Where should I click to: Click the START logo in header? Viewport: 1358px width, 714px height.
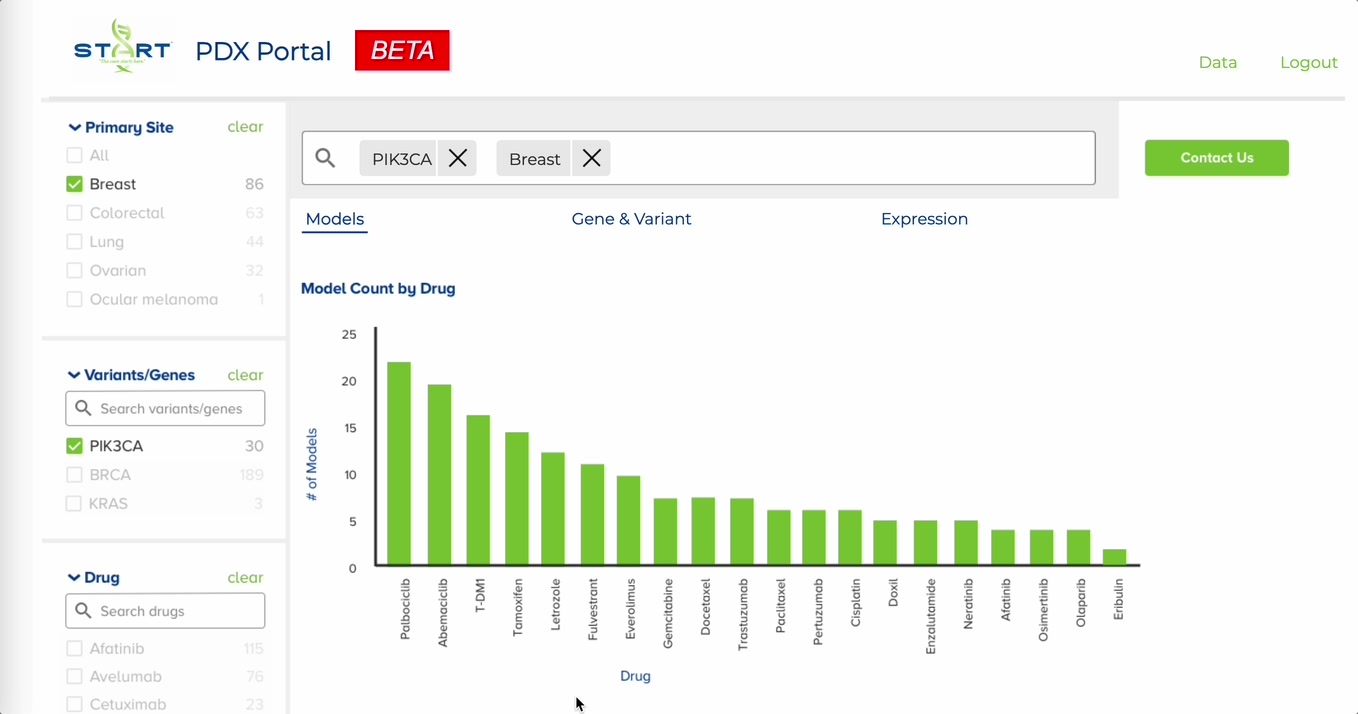click(x=123, y=48)
